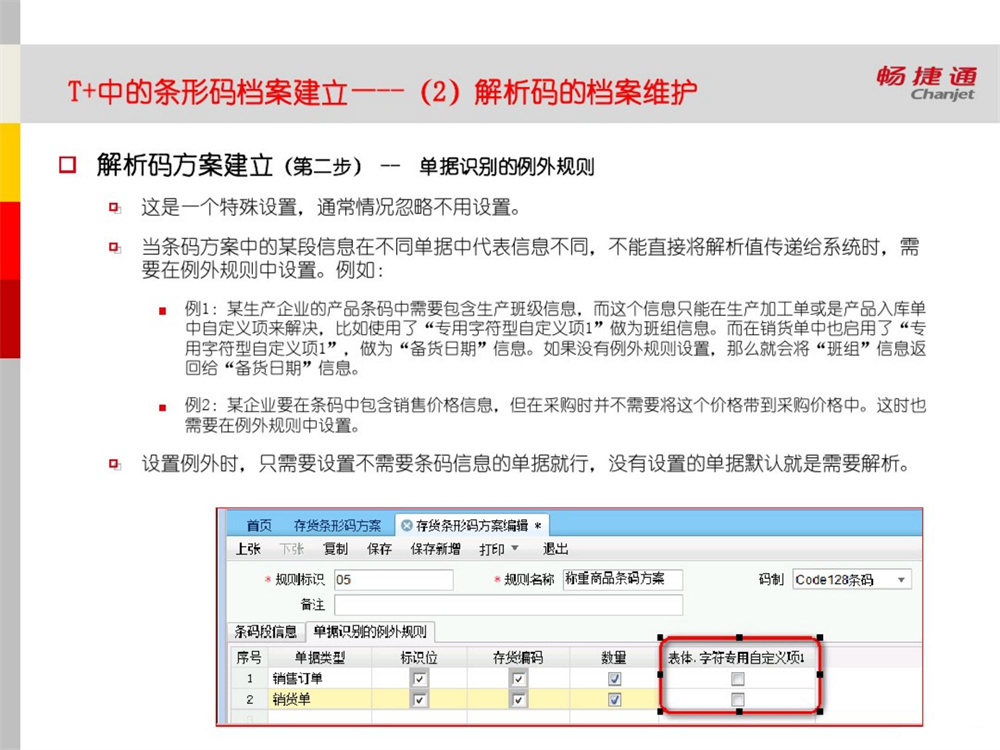Select the 销售订单 cell in row 1

320,679
